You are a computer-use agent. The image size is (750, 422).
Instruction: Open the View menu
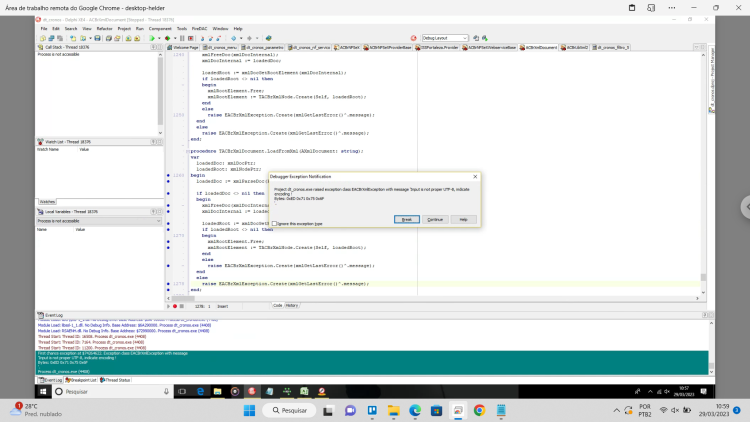87,29
